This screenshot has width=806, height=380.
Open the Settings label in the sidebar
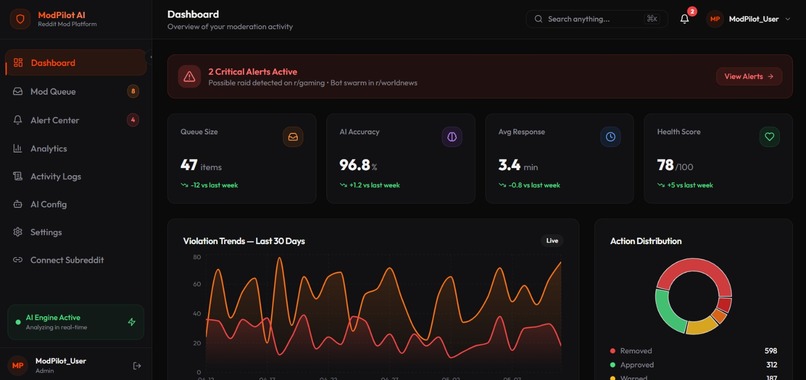[x=46, y=232]
